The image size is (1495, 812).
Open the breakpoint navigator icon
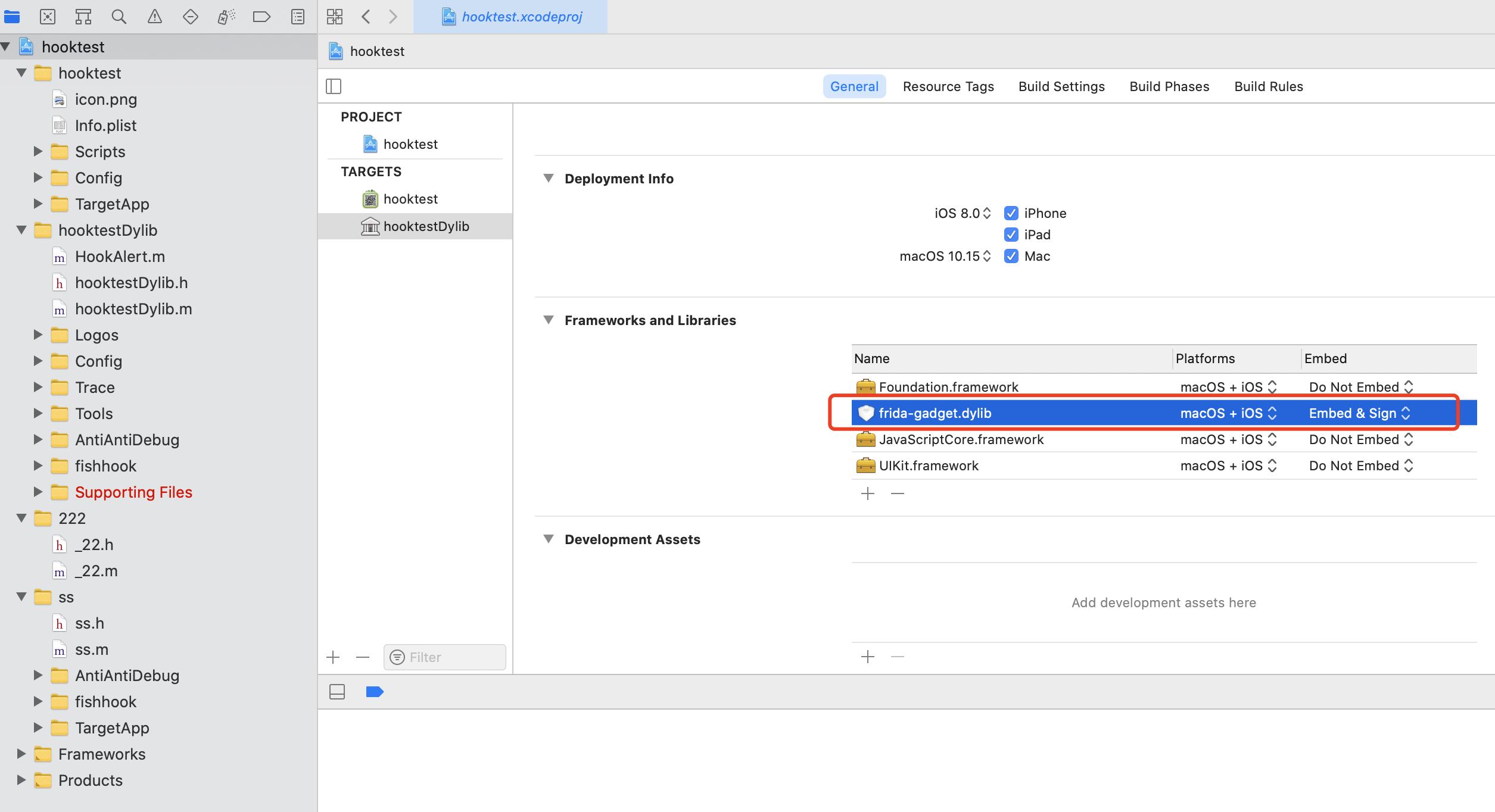(261, 17)
